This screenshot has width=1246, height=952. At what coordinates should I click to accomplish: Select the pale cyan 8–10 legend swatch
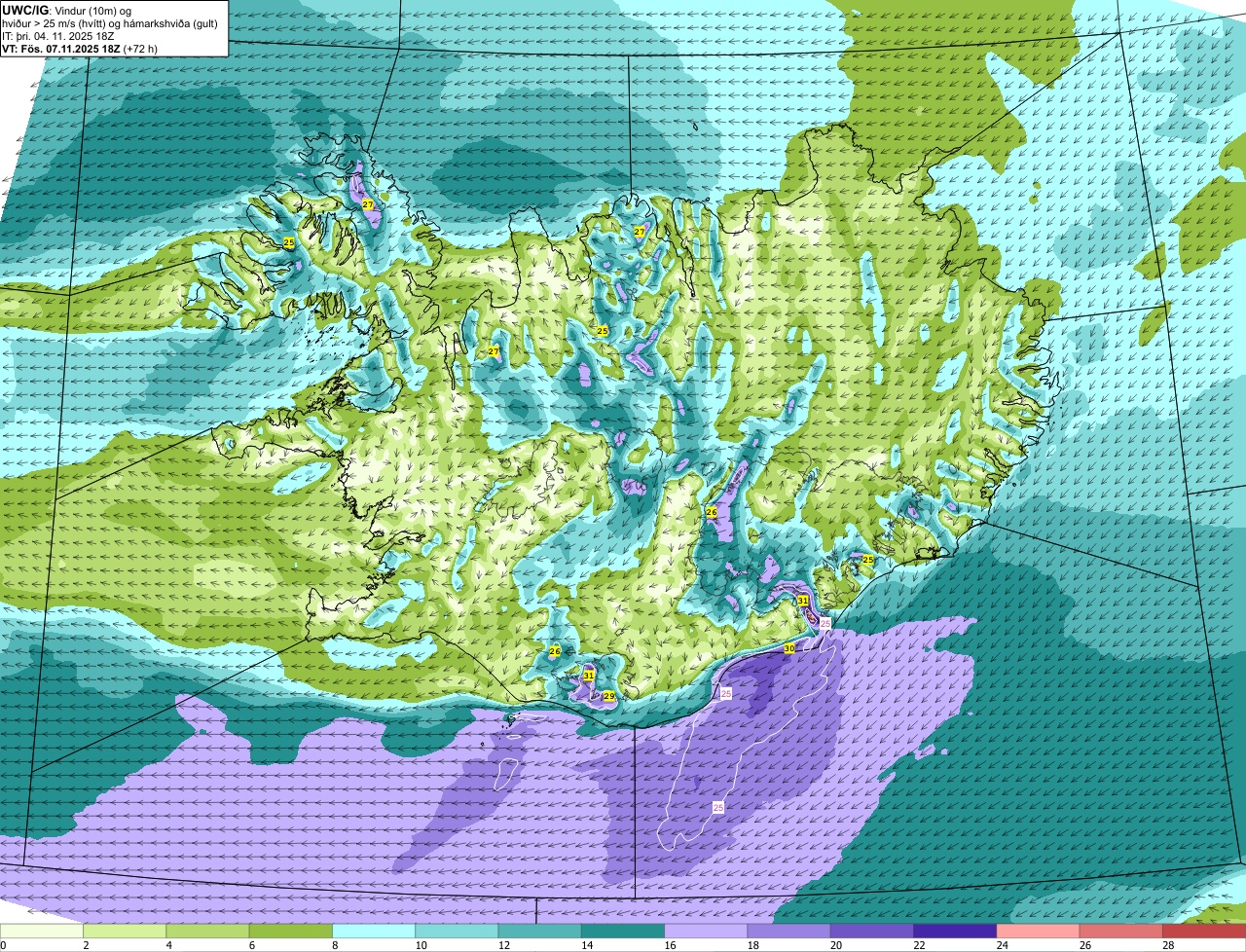[x=374, y=932]
